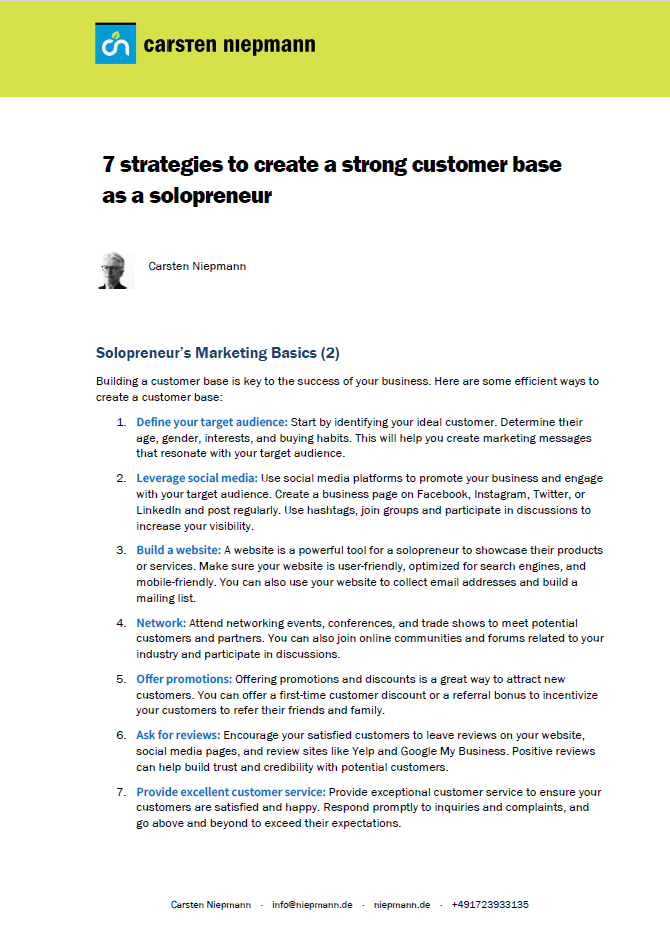Click the Offer promotions heading

184,679
